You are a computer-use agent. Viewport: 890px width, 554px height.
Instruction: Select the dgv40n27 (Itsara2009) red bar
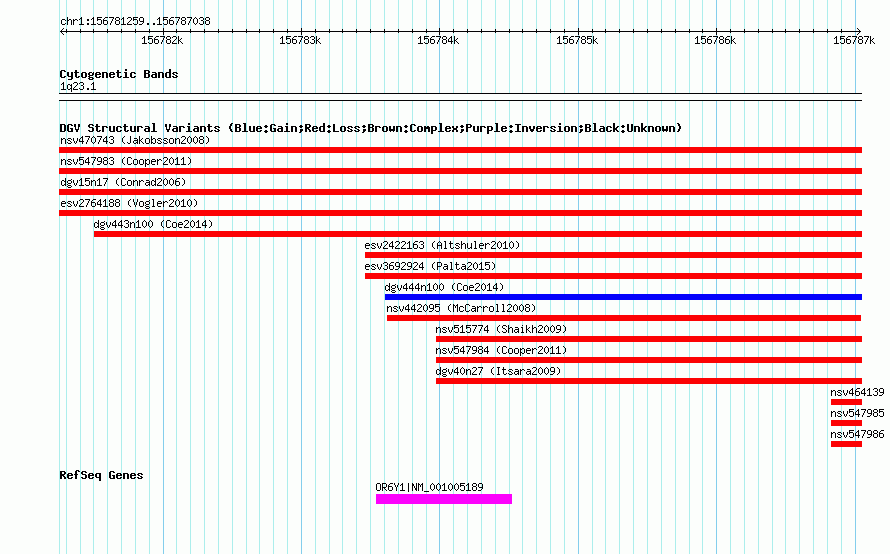coord(649,381)
